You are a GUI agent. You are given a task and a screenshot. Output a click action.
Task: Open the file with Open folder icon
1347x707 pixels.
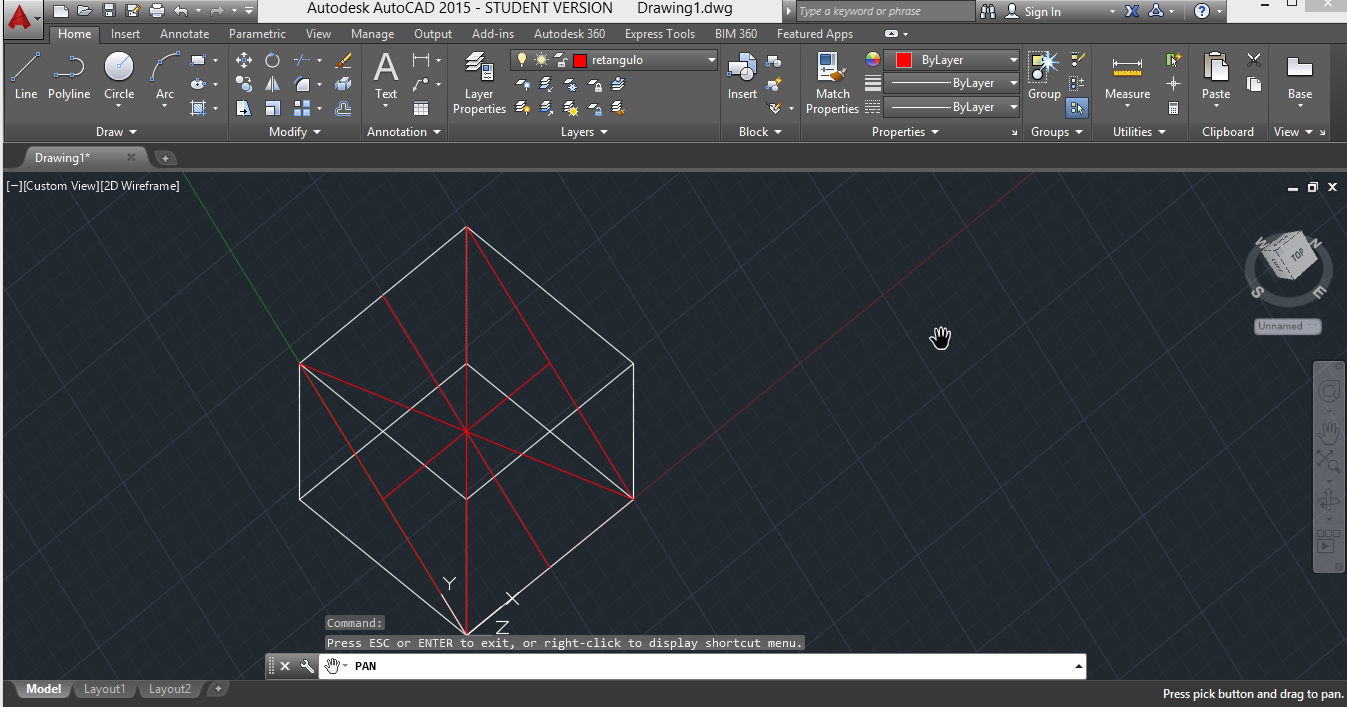pos(85,10)
